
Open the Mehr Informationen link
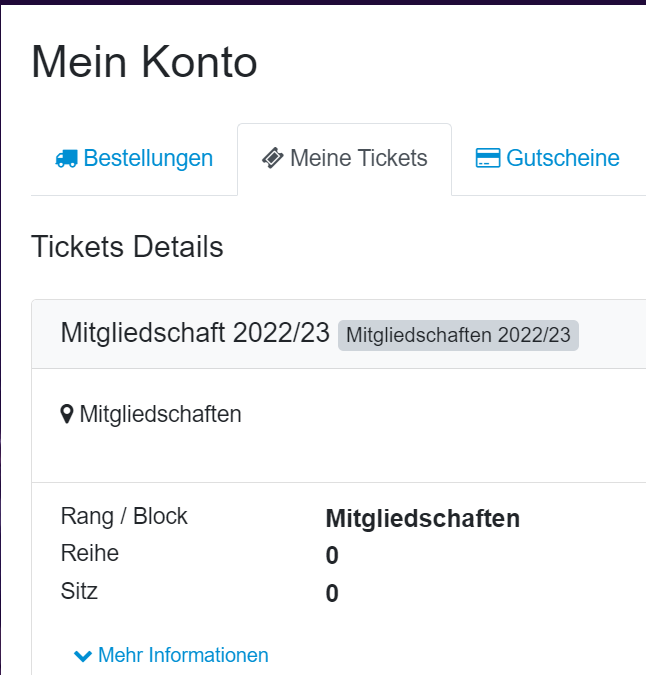[x=183, y=655]
